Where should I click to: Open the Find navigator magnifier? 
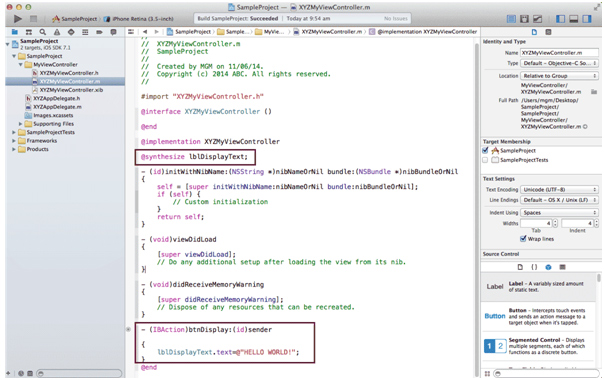[43, 32]
